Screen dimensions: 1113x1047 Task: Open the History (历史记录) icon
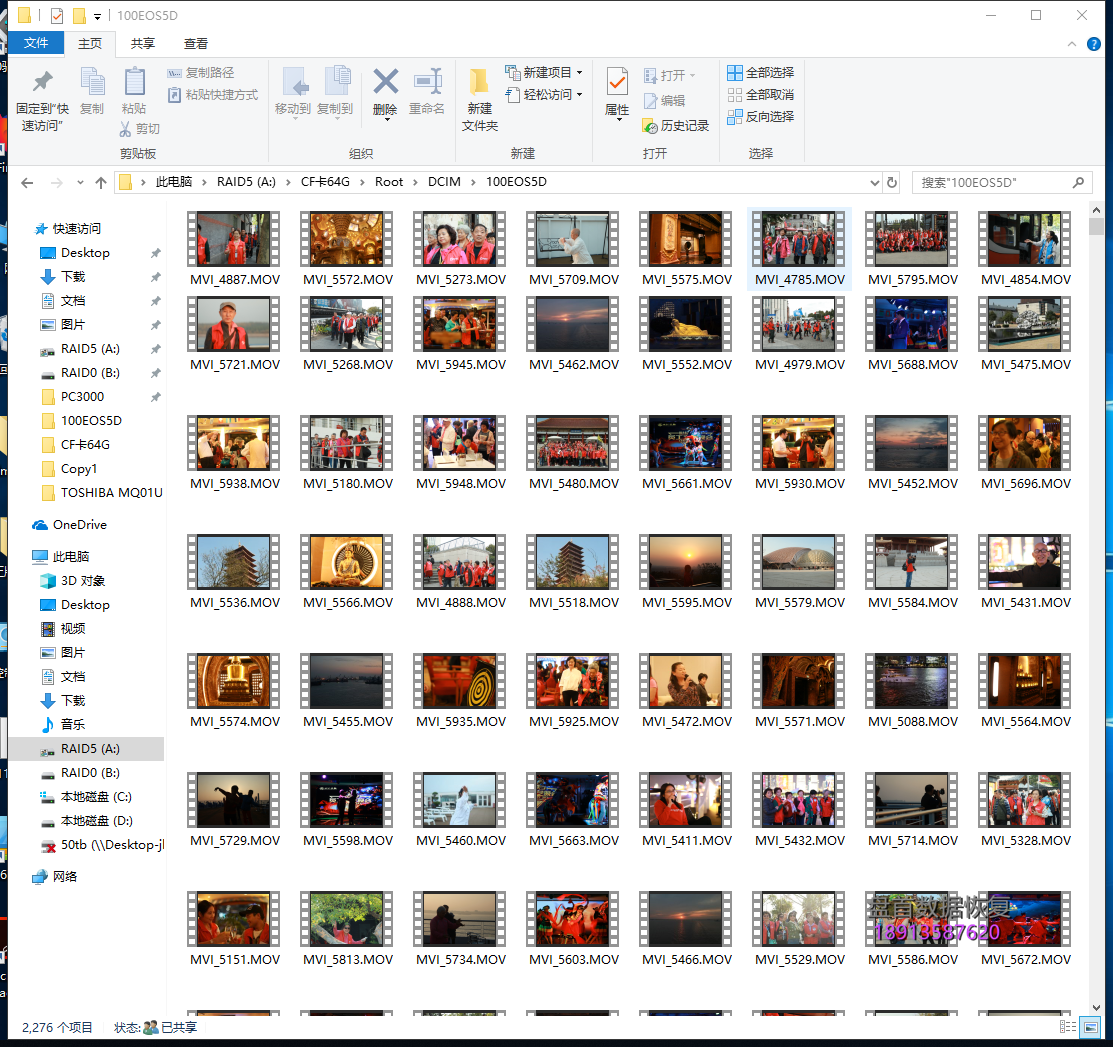650,126
